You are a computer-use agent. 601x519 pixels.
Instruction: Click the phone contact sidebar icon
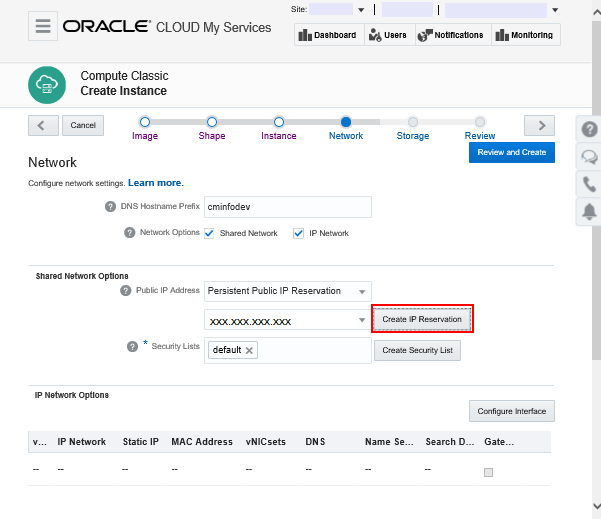589,184
